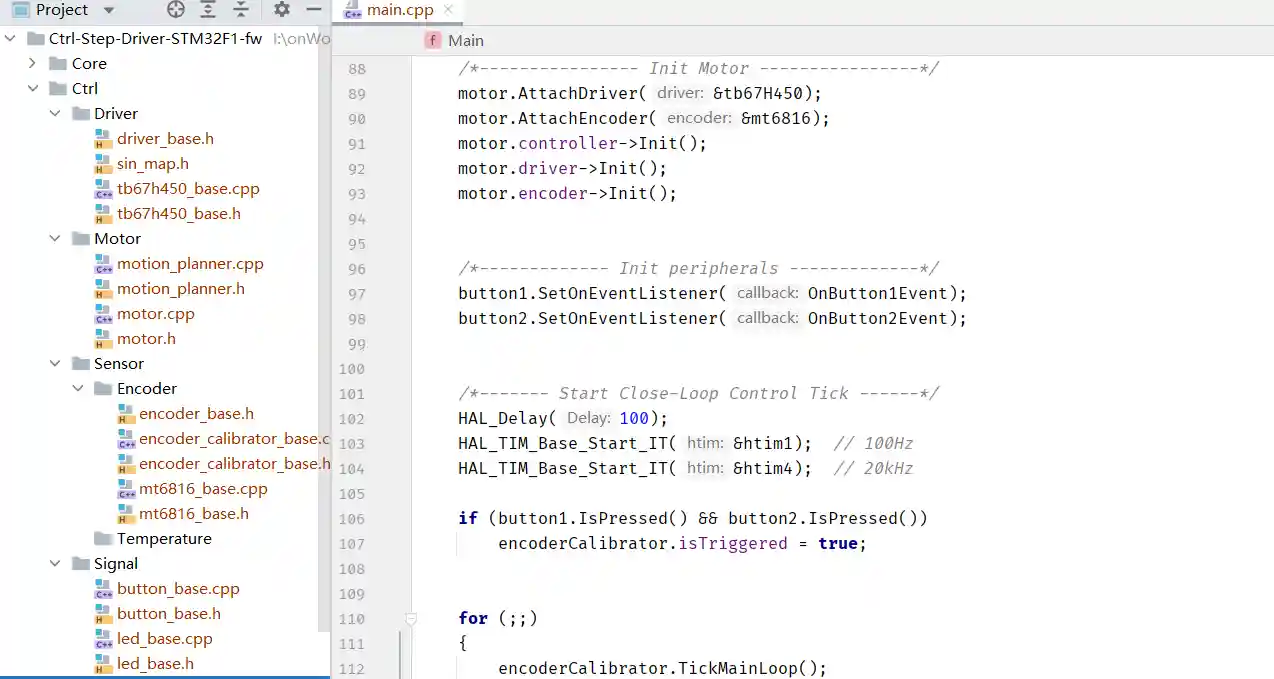This screenshot has height=679, width=1274.
Task: Collapse the Encoder folder arrow
Action: point(78,389)
